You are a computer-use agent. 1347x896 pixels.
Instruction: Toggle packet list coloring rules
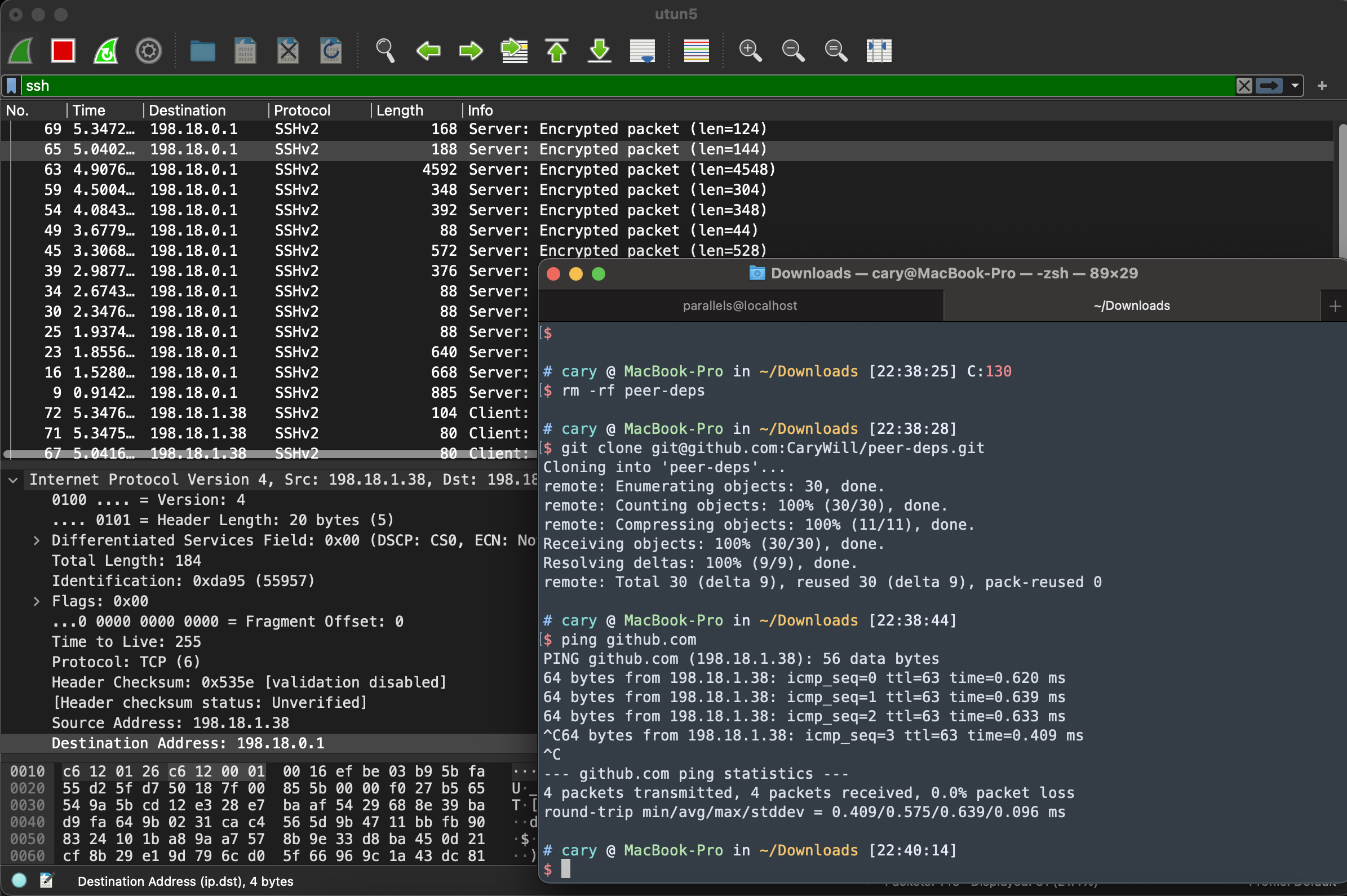696,51
